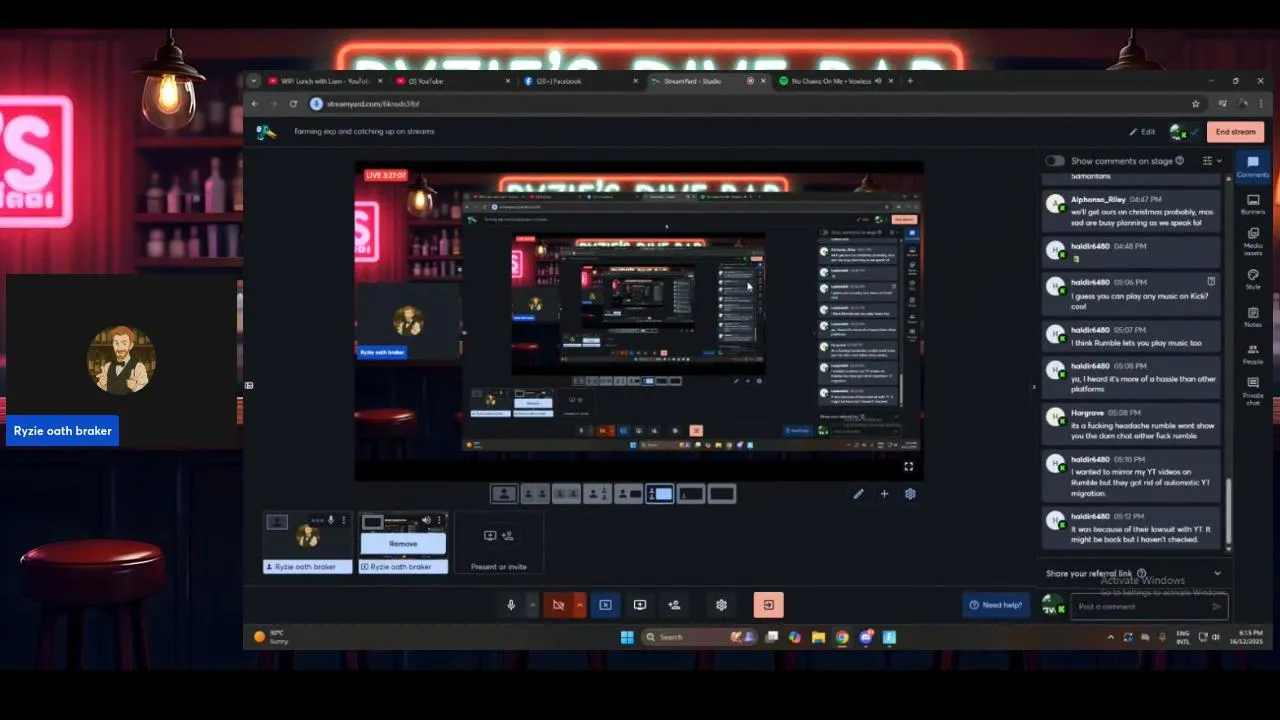Open info icon next to Share your referral link

tap(1141, 573)
